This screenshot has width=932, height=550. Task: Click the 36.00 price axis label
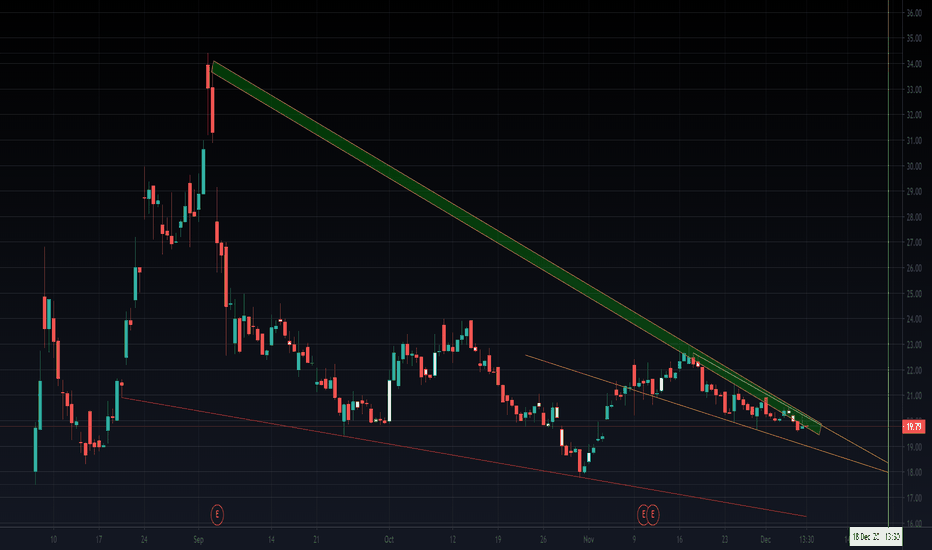click(914, 13)
